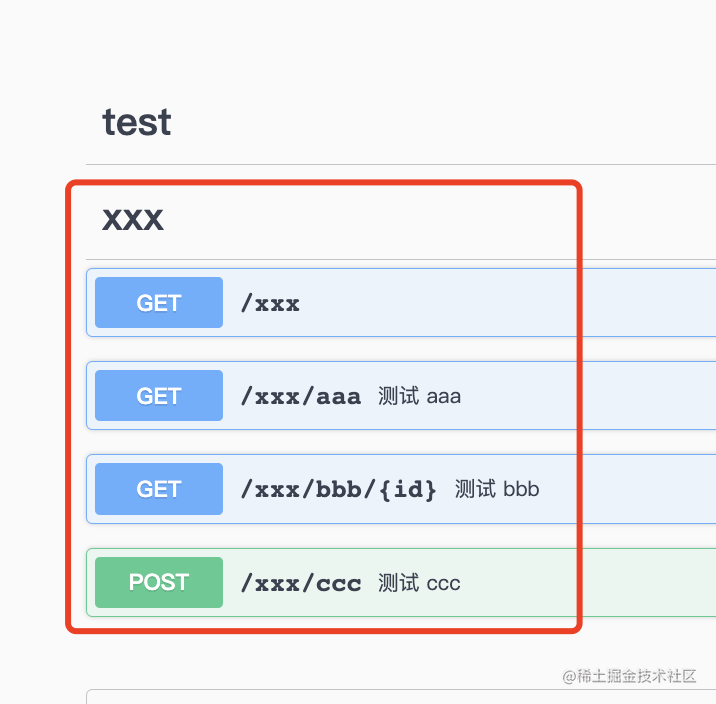Viewport: 716px width, 704px height.
Task: Click the blue GET badge for /xxx
Action: coord(159,302)
